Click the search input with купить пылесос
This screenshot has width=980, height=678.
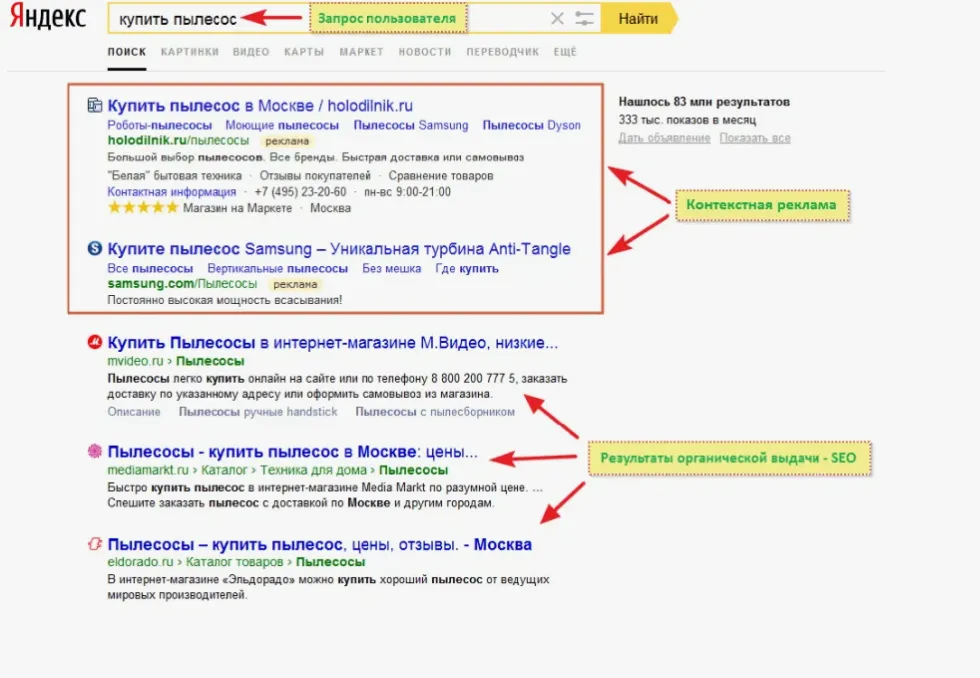coord(200,19)
